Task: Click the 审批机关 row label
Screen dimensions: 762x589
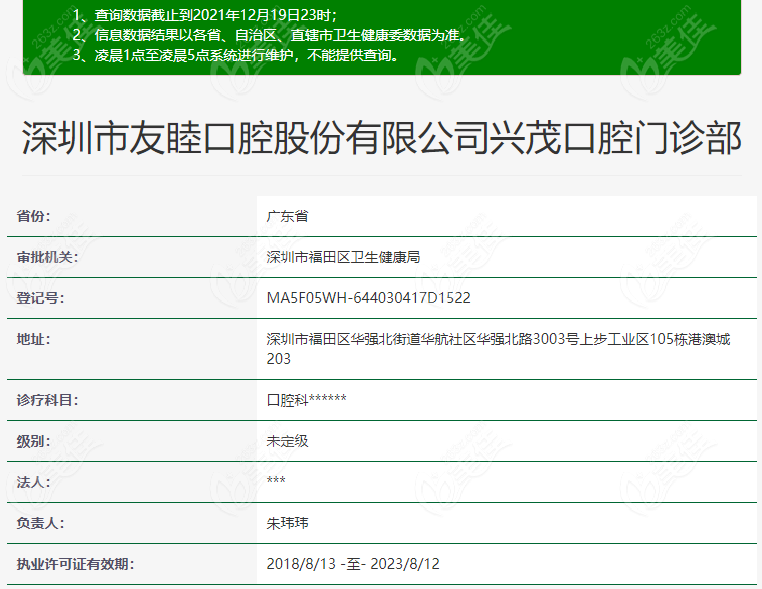Action: click(x=47, y=257)
